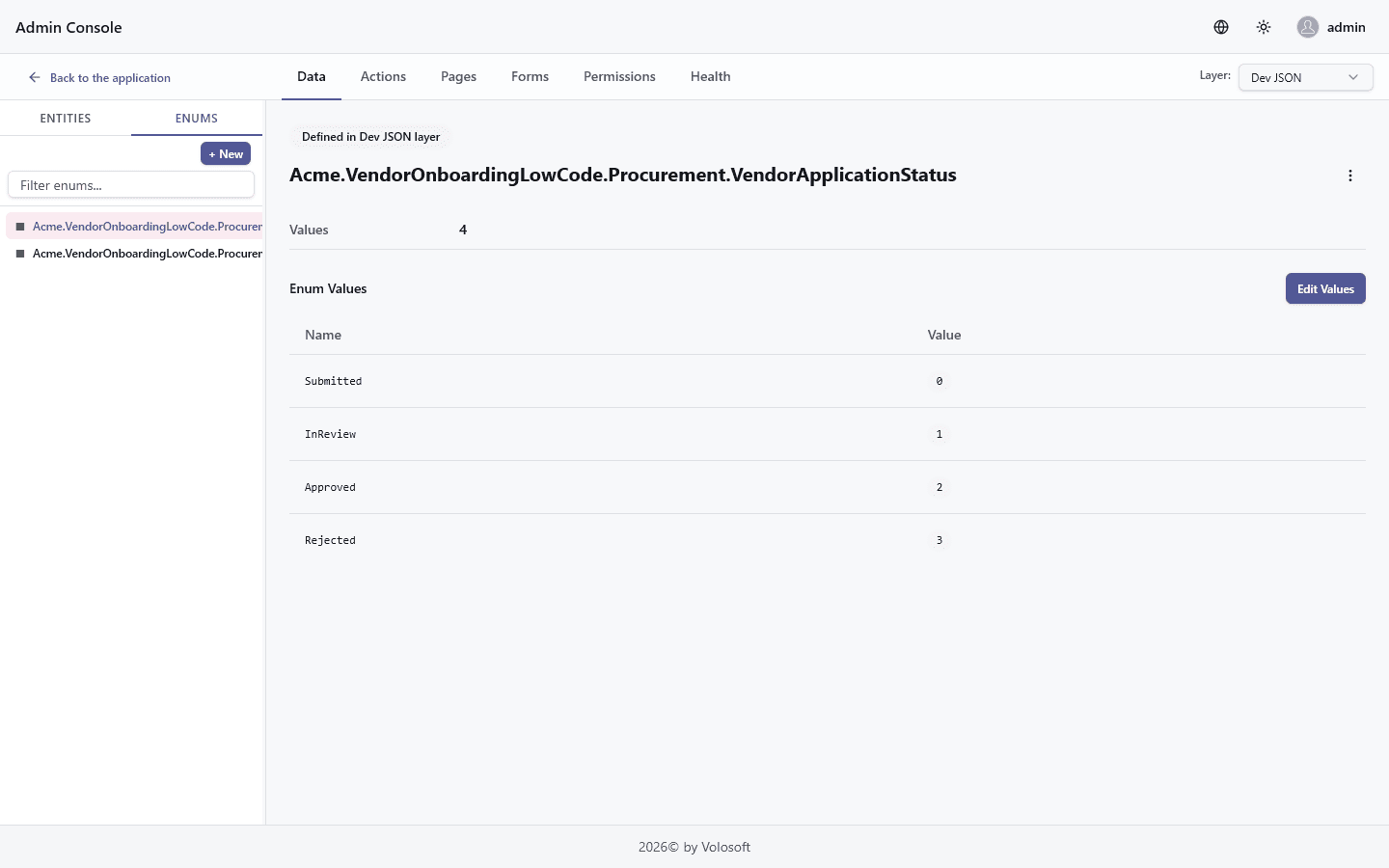The width and height of the screenshot is (1389, 868).
Task: Go to the Forms tab
Action: (x=530, y=76)
